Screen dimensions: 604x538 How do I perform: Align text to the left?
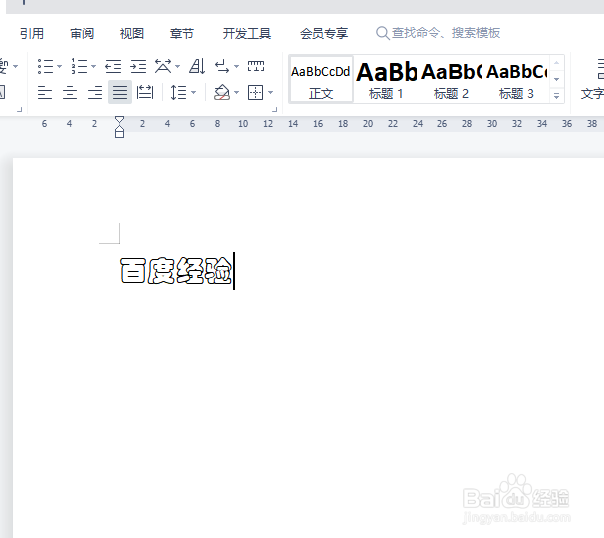(x=45, y=92)
